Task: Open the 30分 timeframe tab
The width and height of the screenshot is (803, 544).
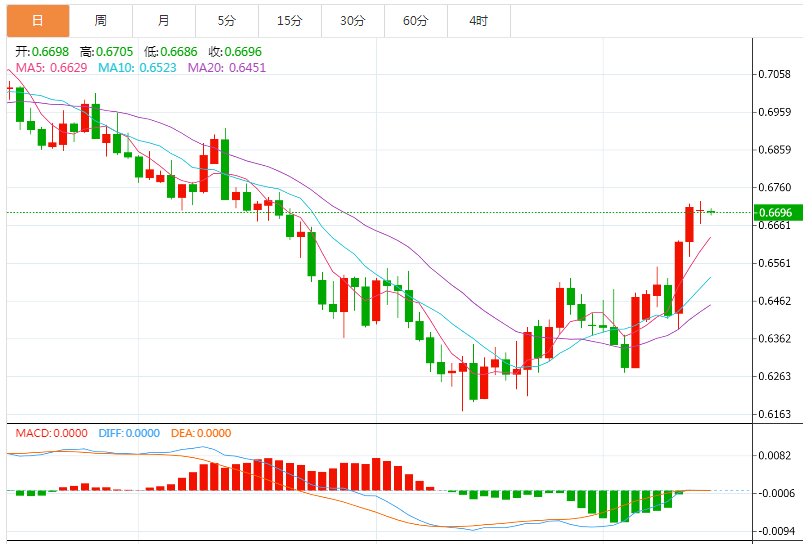Action: point(353,21)
